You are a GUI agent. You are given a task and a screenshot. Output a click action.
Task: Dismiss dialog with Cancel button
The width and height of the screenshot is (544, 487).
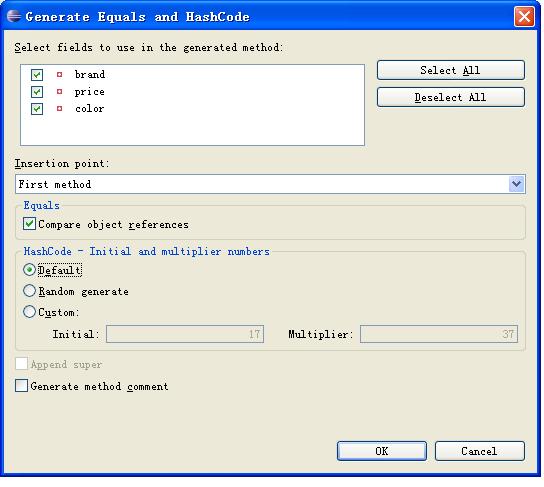pyautogui.click(x=479, y=451)
